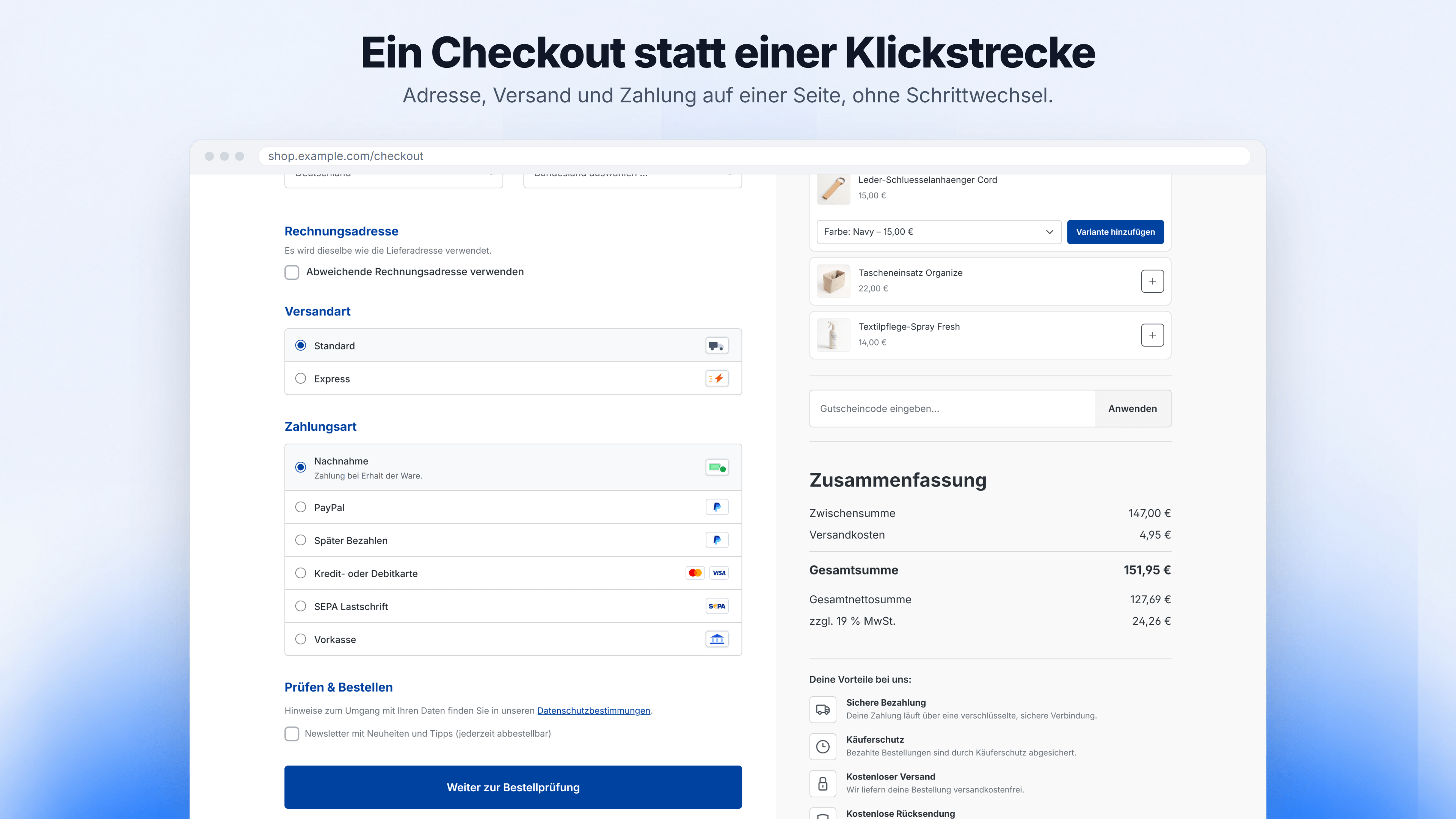This screenshot has height=819, width=1456.
Task: Apply coupon with the Anwenden button
Action: [x=1132, y=409]
